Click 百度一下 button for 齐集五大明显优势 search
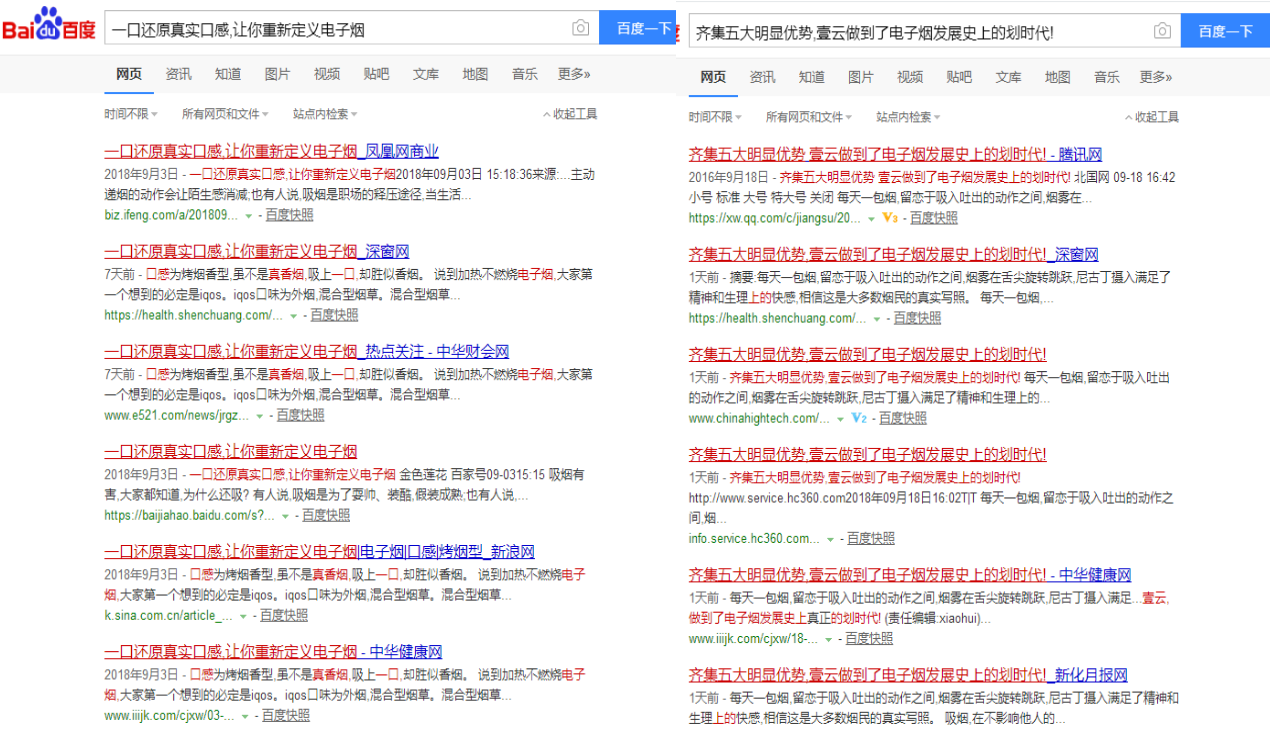Image resolution: width=1270 pixels, height=733 pixels. click(x=1225, y=31)
